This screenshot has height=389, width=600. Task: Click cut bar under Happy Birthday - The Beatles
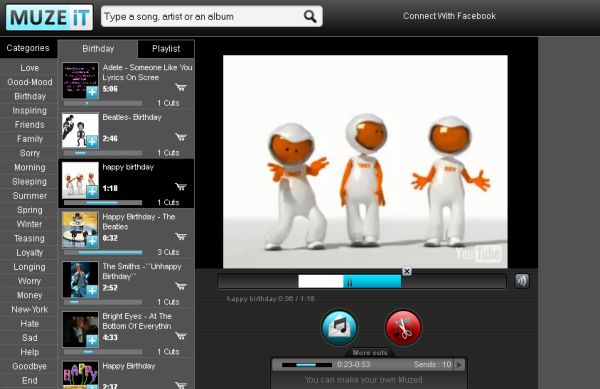[103, 252]
